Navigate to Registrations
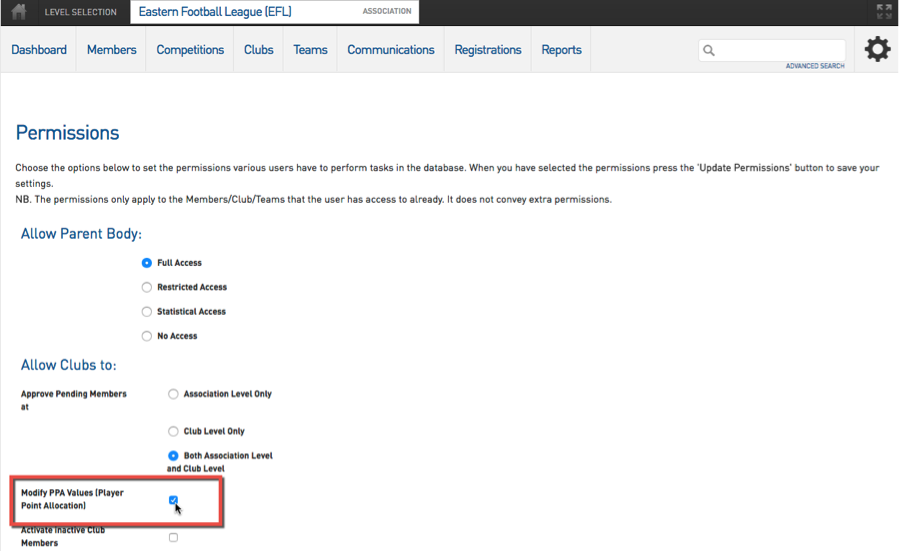Screen dimensions: 899x552 [x=488, y=50]
